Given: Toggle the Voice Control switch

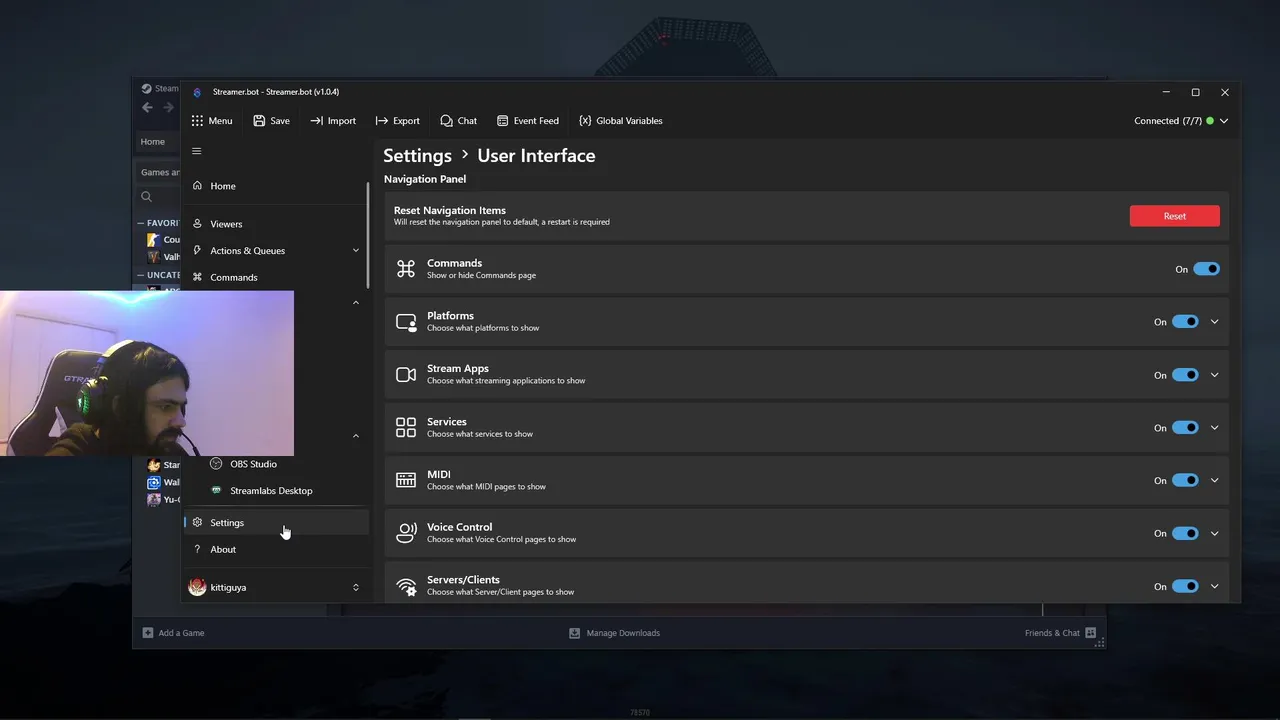Looking at the screenshot, I should pos(1185,533).
